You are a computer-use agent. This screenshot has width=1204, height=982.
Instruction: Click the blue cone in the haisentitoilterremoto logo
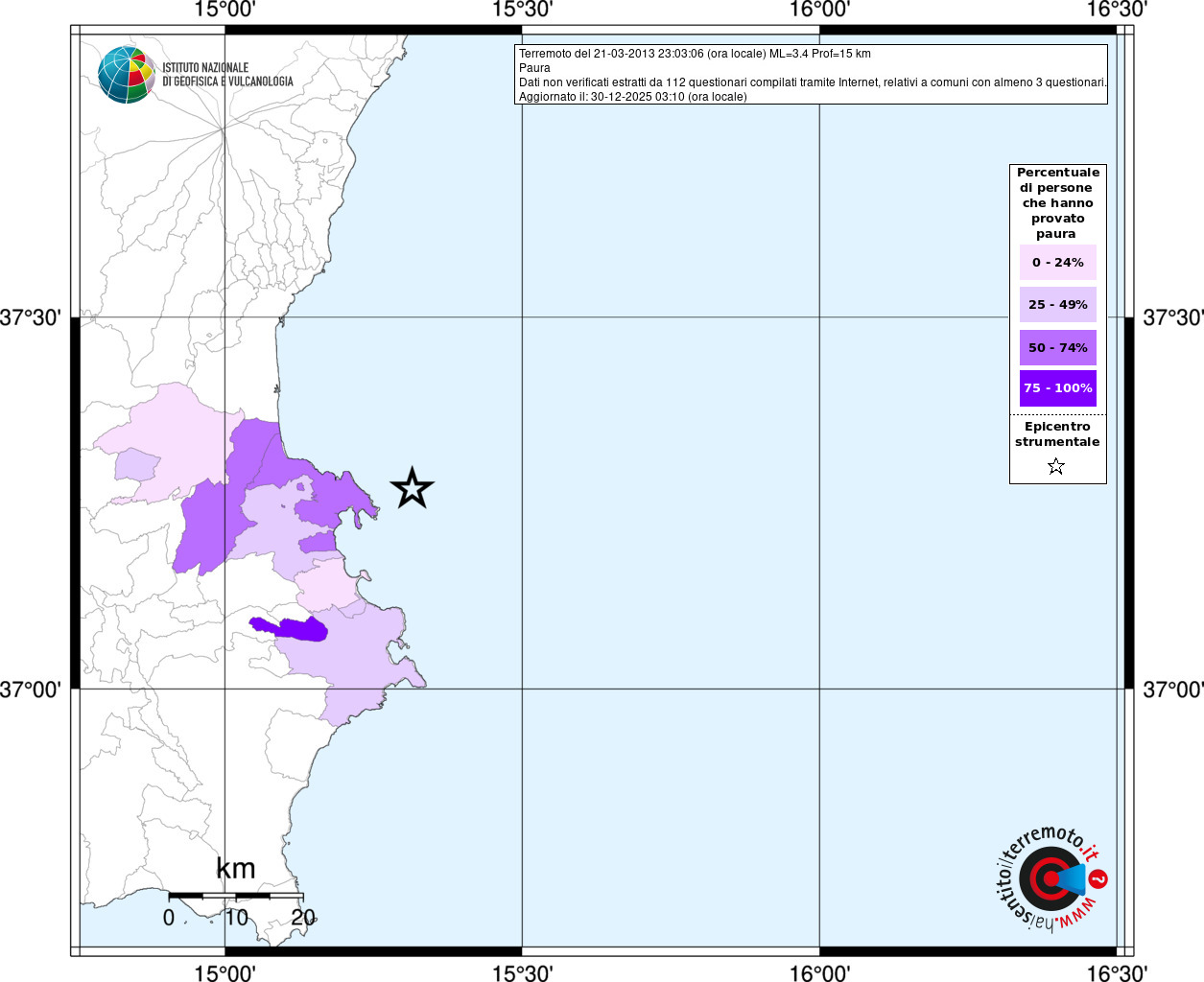coord(1072,878)
